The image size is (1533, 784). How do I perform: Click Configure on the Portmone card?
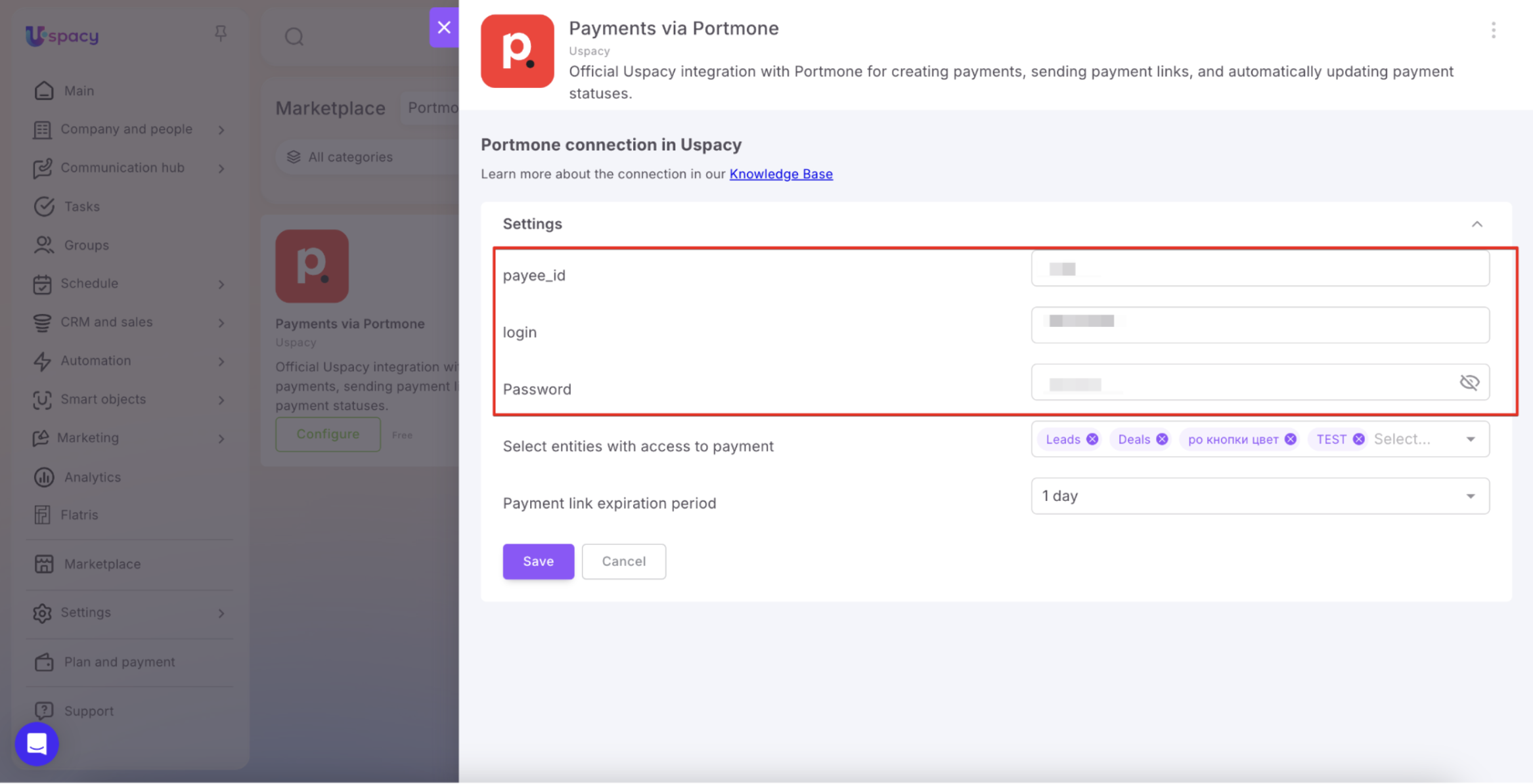328,434
